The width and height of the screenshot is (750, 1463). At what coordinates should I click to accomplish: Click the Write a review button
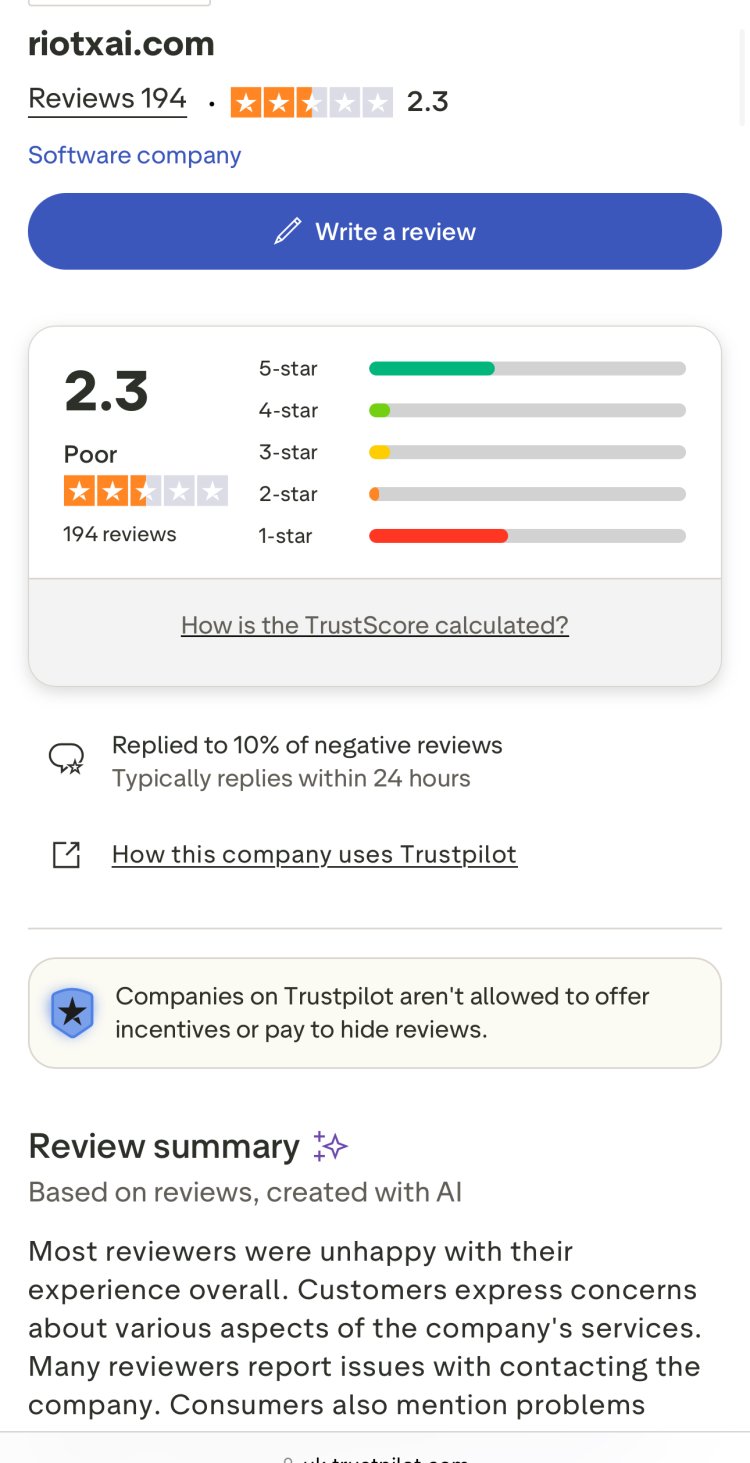pos(375,231)
